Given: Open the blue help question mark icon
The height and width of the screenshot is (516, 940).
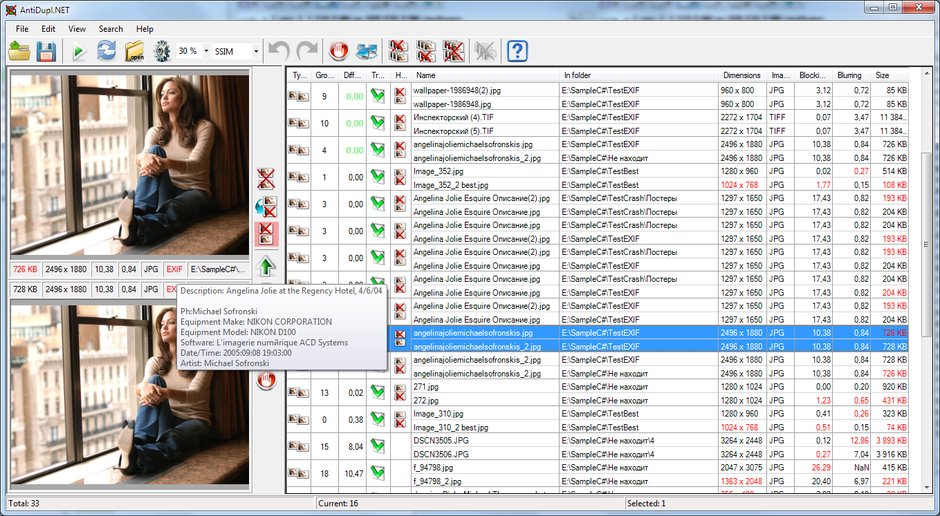Looking at the screenshot, I should click(x=517, y=51).
